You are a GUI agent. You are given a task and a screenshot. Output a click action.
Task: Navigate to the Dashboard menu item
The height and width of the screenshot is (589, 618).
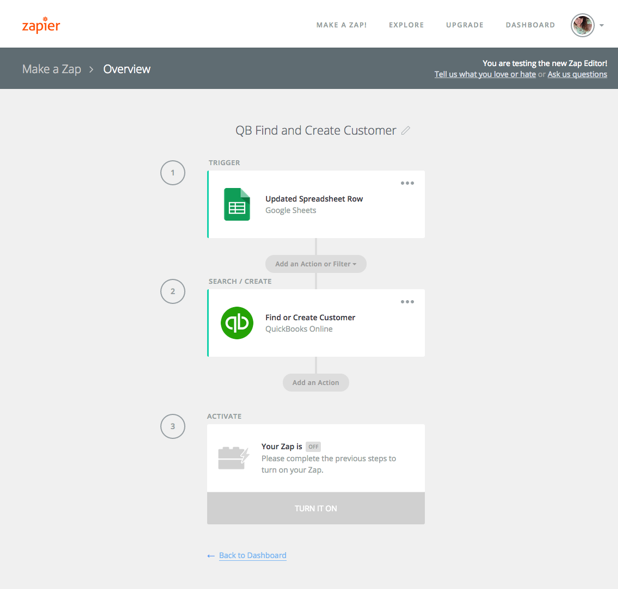[530, 25]
